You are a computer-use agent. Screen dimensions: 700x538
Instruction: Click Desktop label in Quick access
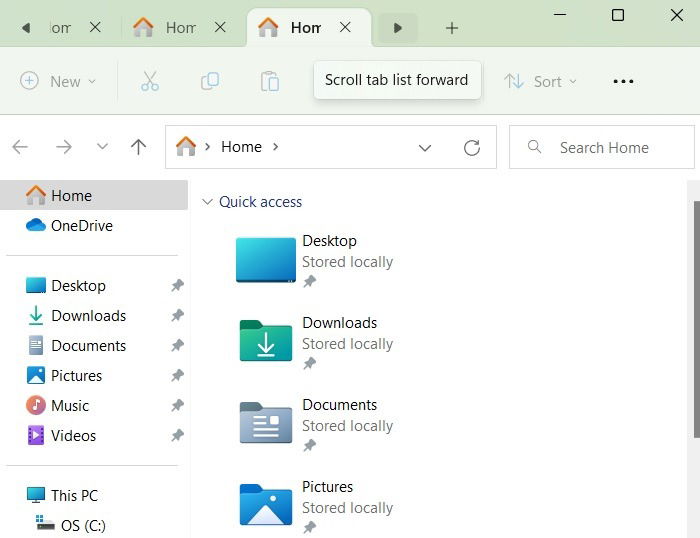coord(329,241)
